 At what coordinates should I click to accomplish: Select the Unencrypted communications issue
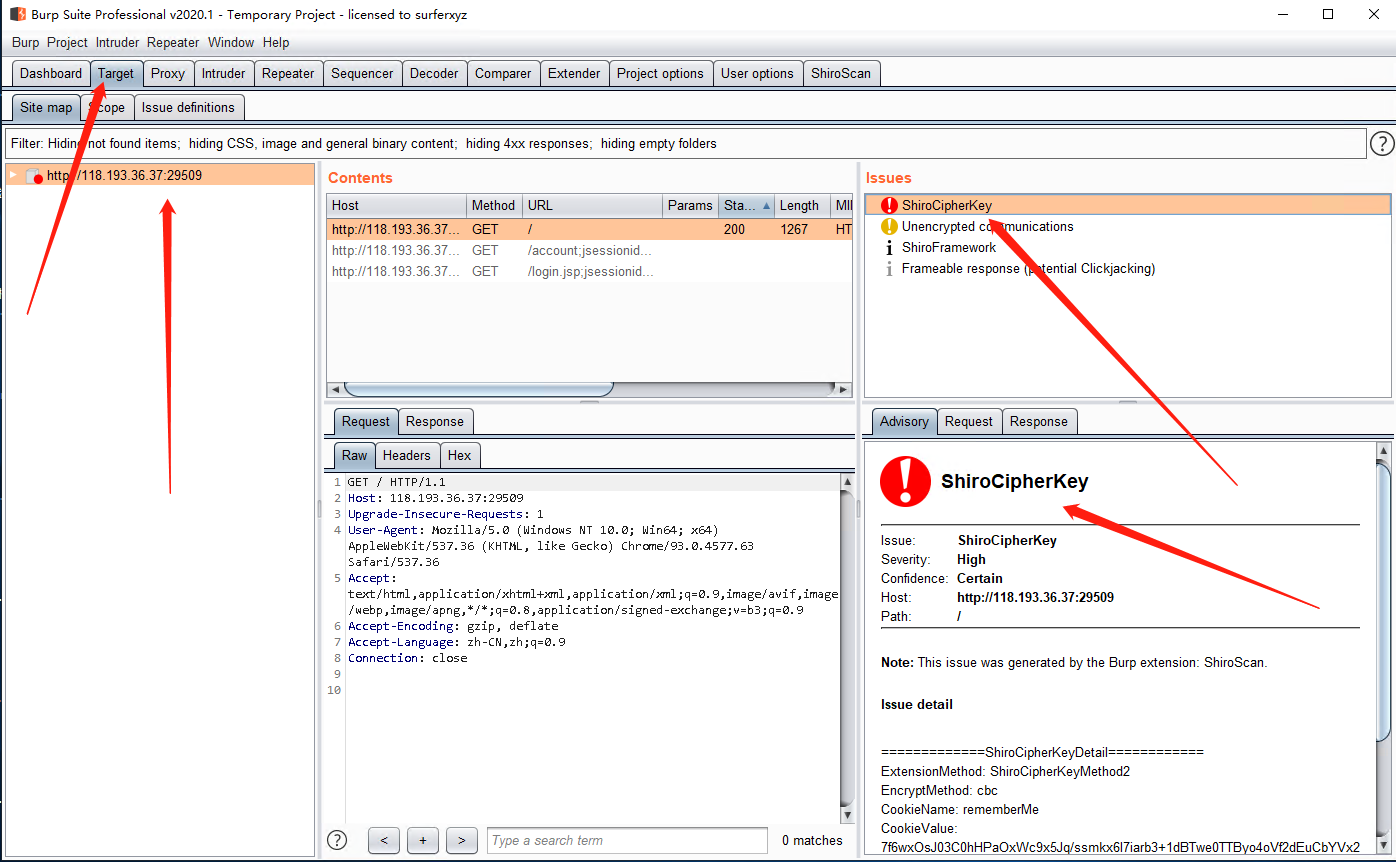click(1128, 226)
